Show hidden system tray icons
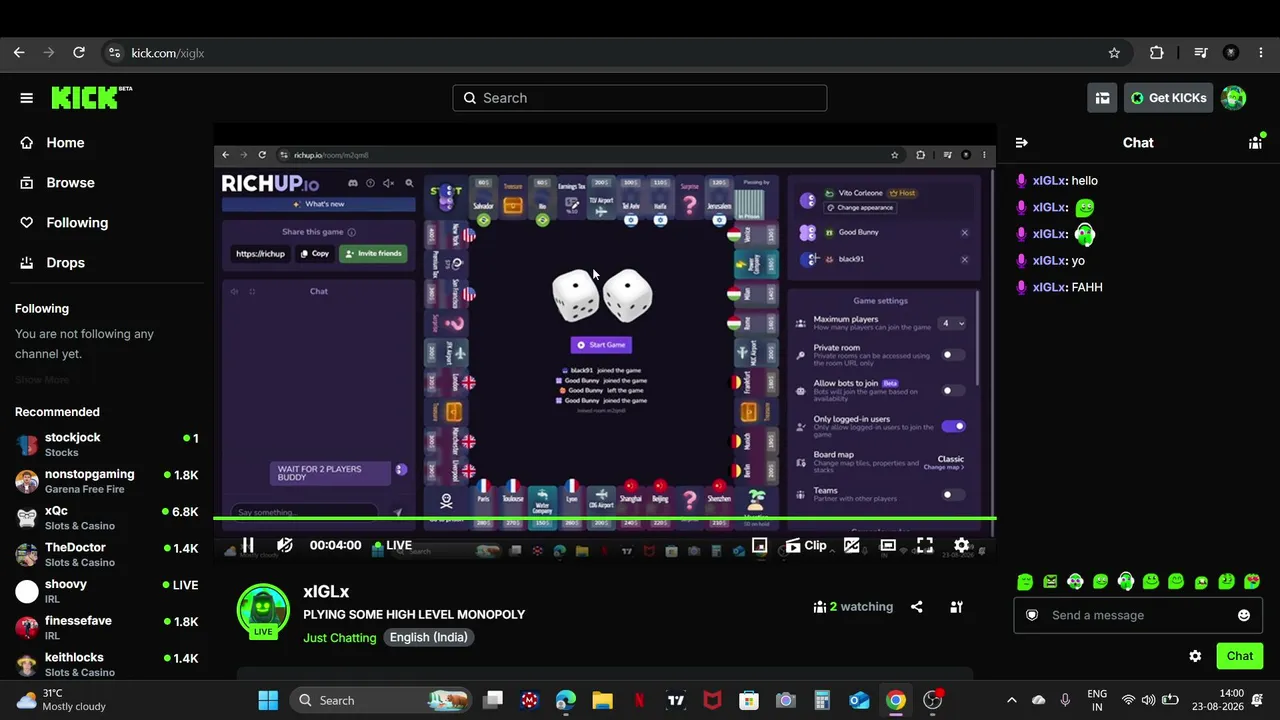Viewport: 1280px width, 720px height. click(x=1011, y=700)
